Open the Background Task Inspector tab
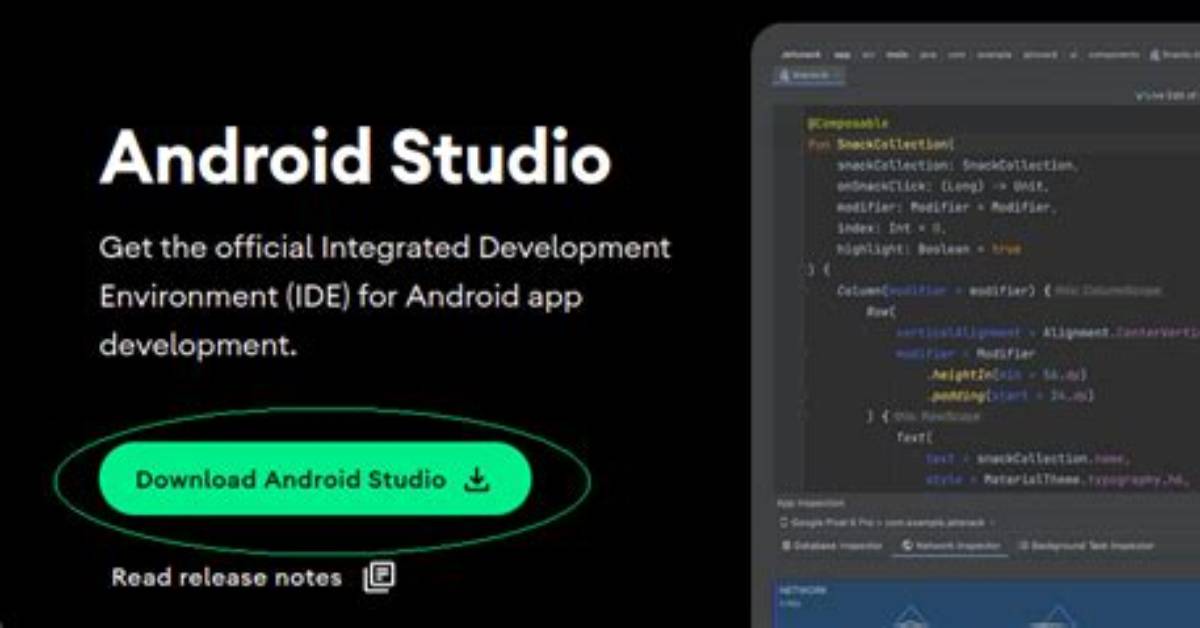The image size is (1200, 628). click(1087, 546)
